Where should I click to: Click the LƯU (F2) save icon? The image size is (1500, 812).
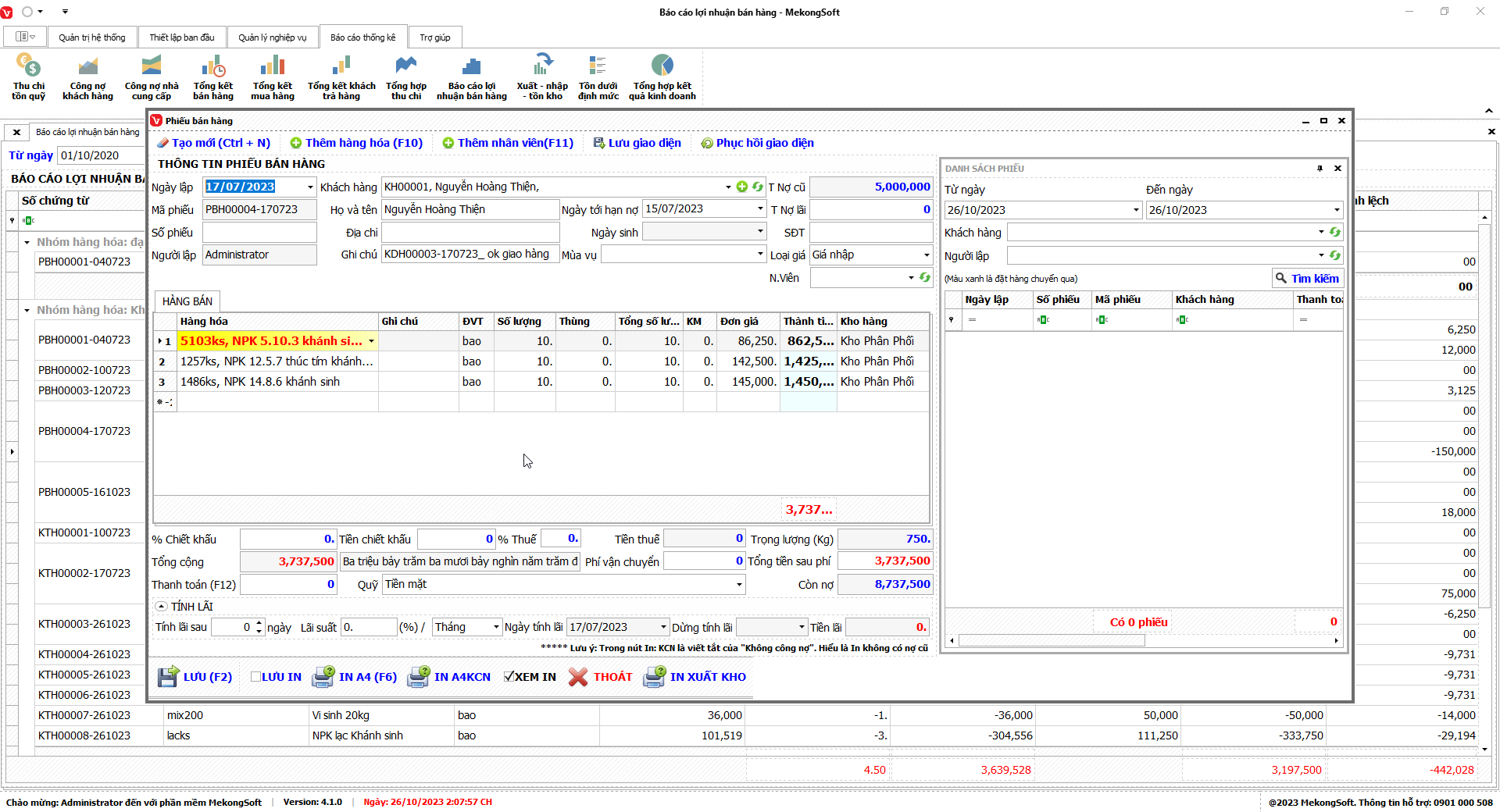click(168, 677)
